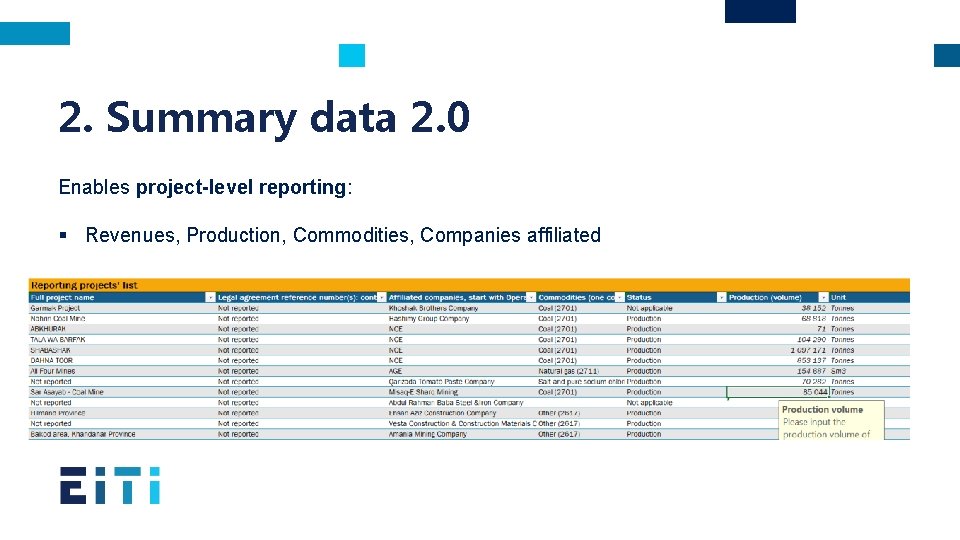Click the 'Revenues, Production, Commodities, Companies affiliated' bullet

(x=343, y=235)
